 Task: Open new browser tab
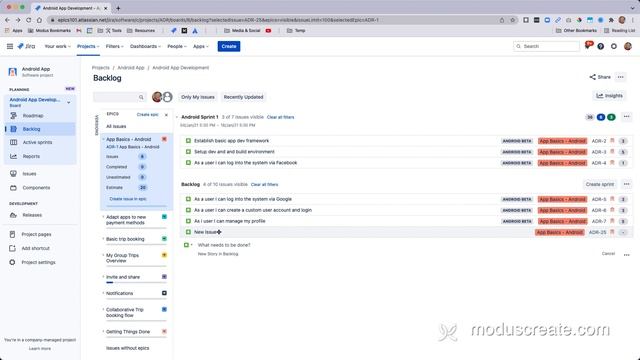click(x=118, y=8)
